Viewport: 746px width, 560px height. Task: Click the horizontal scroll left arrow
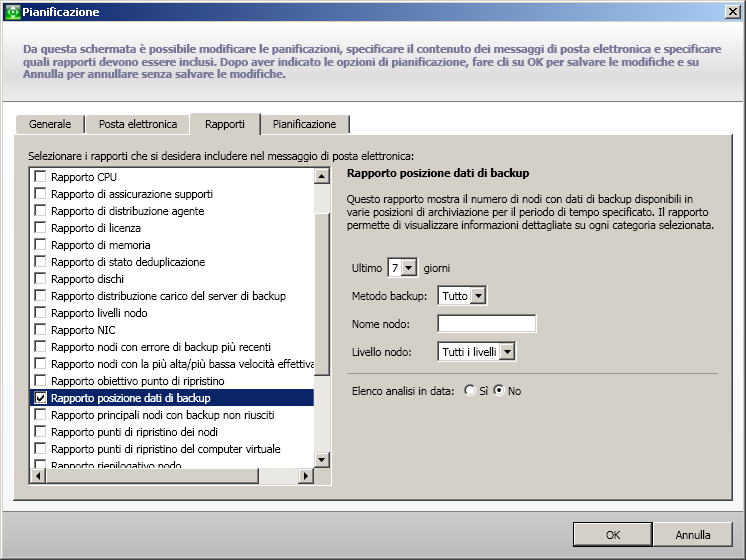pos(38,476)
